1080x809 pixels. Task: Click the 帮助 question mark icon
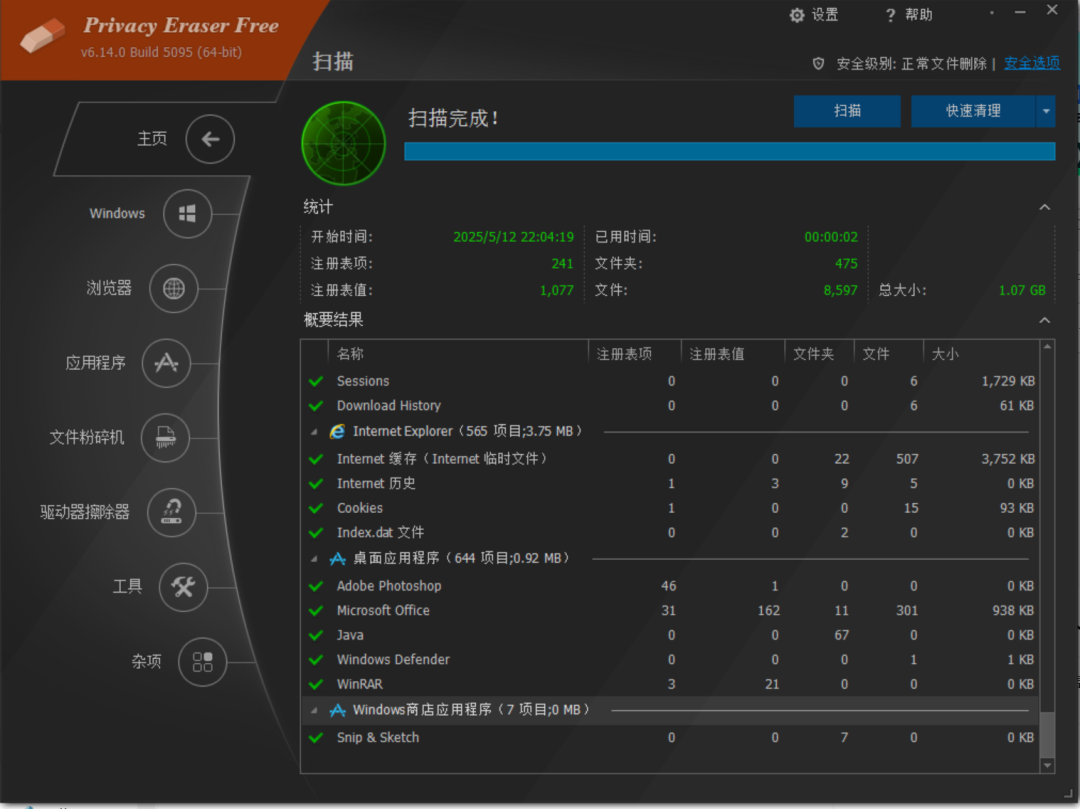click(x=891, y=15)
